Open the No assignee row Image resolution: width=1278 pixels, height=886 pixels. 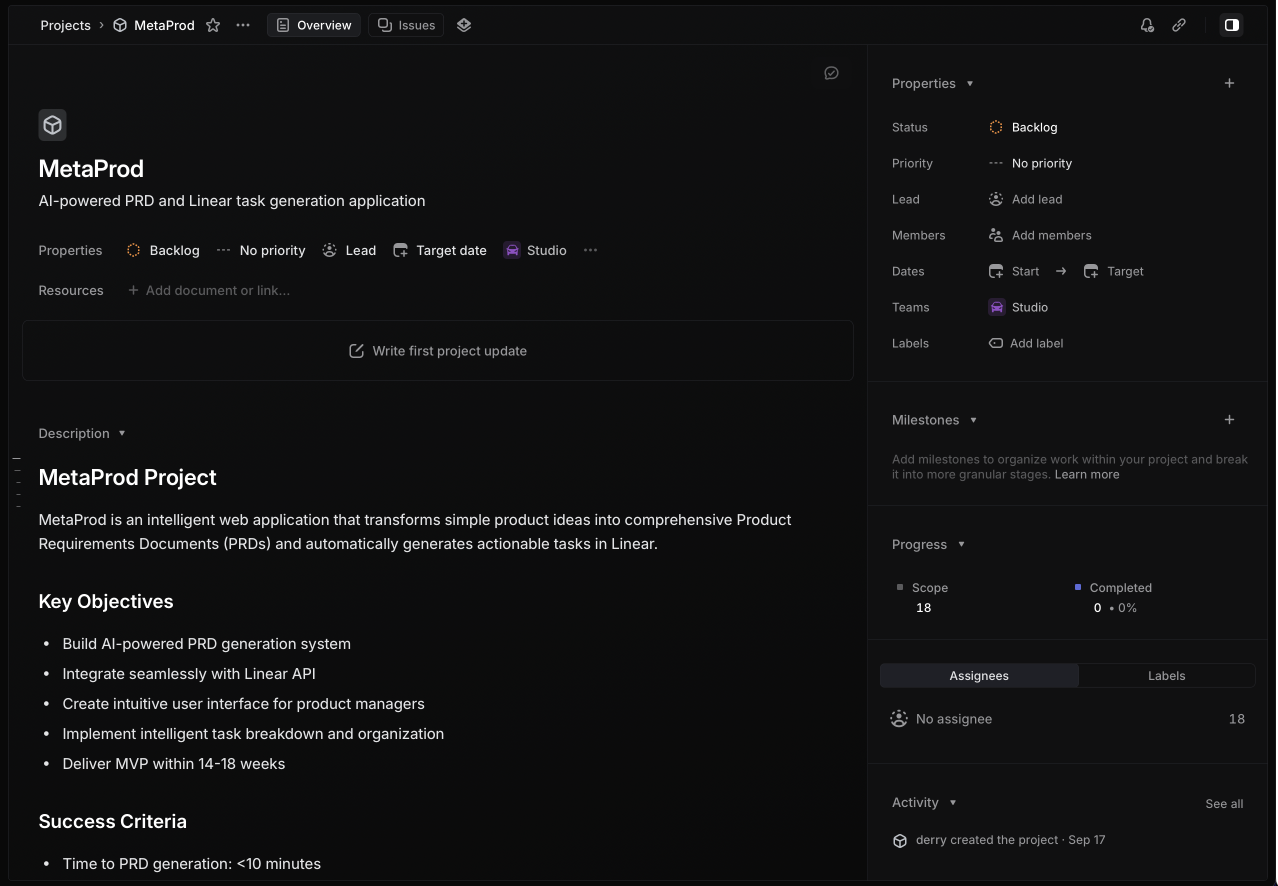click(1067, 719)
